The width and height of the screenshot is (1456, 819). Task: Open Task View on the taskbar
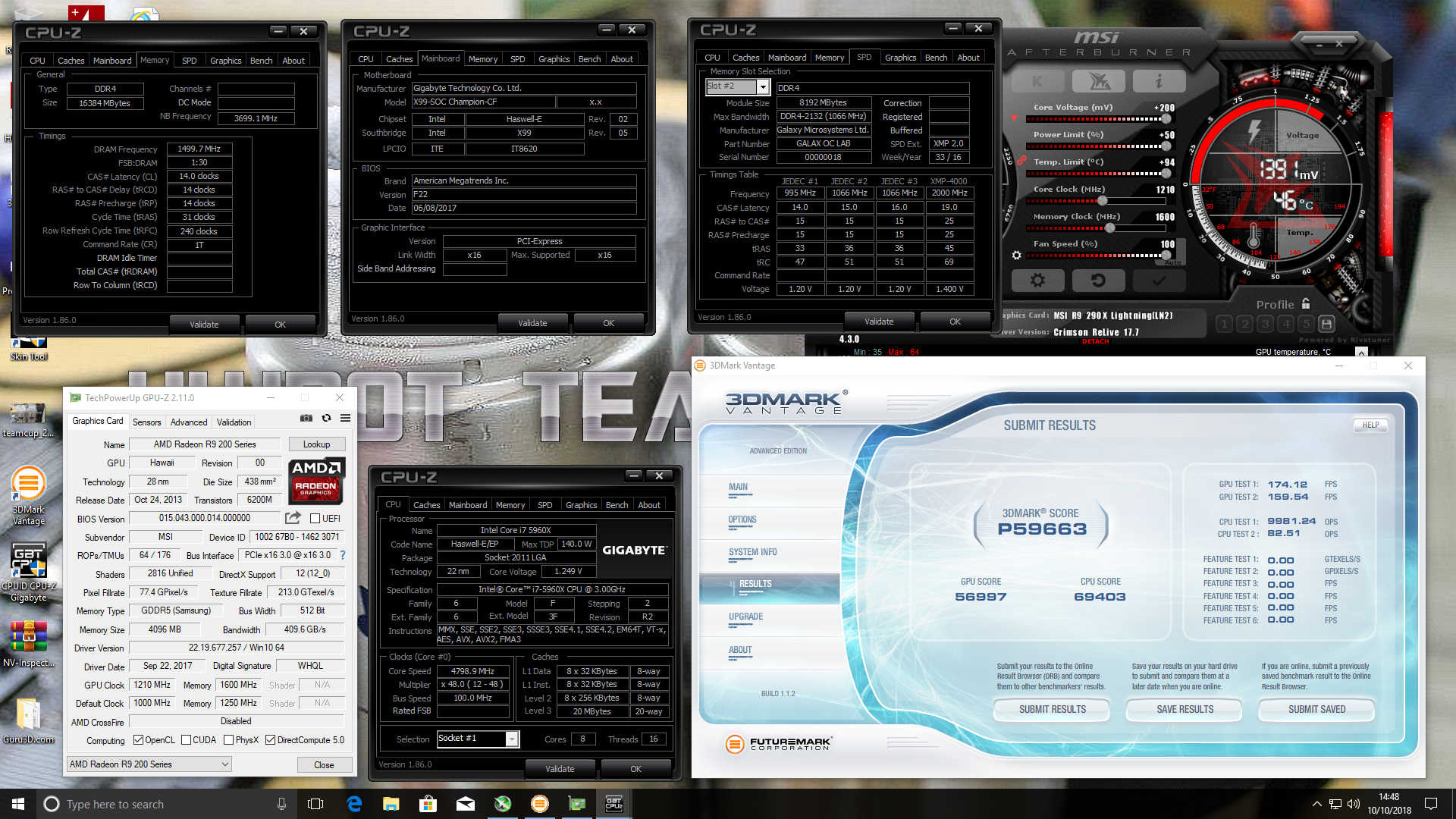point(315,804)
